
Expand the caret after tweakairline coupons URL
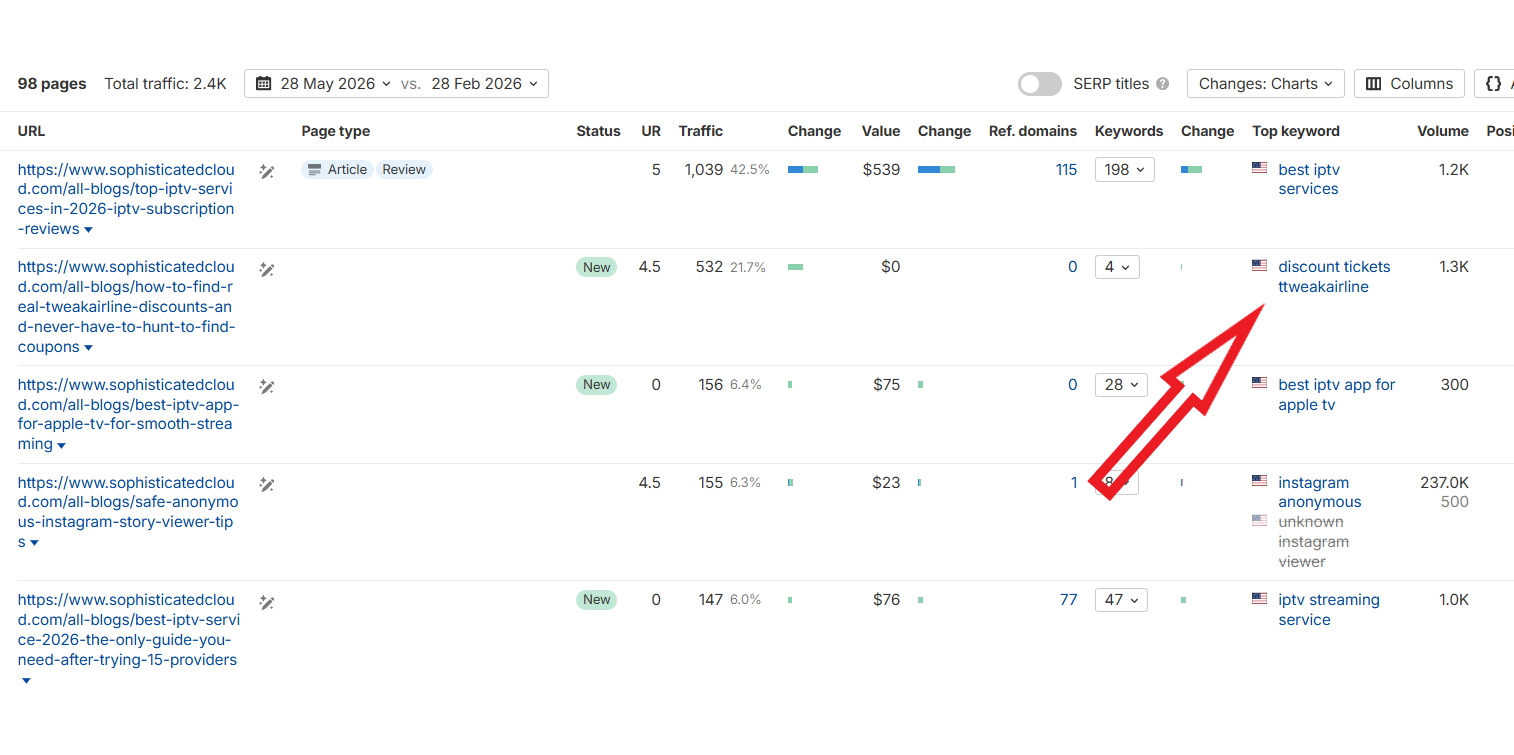click(x=88, y=348)
